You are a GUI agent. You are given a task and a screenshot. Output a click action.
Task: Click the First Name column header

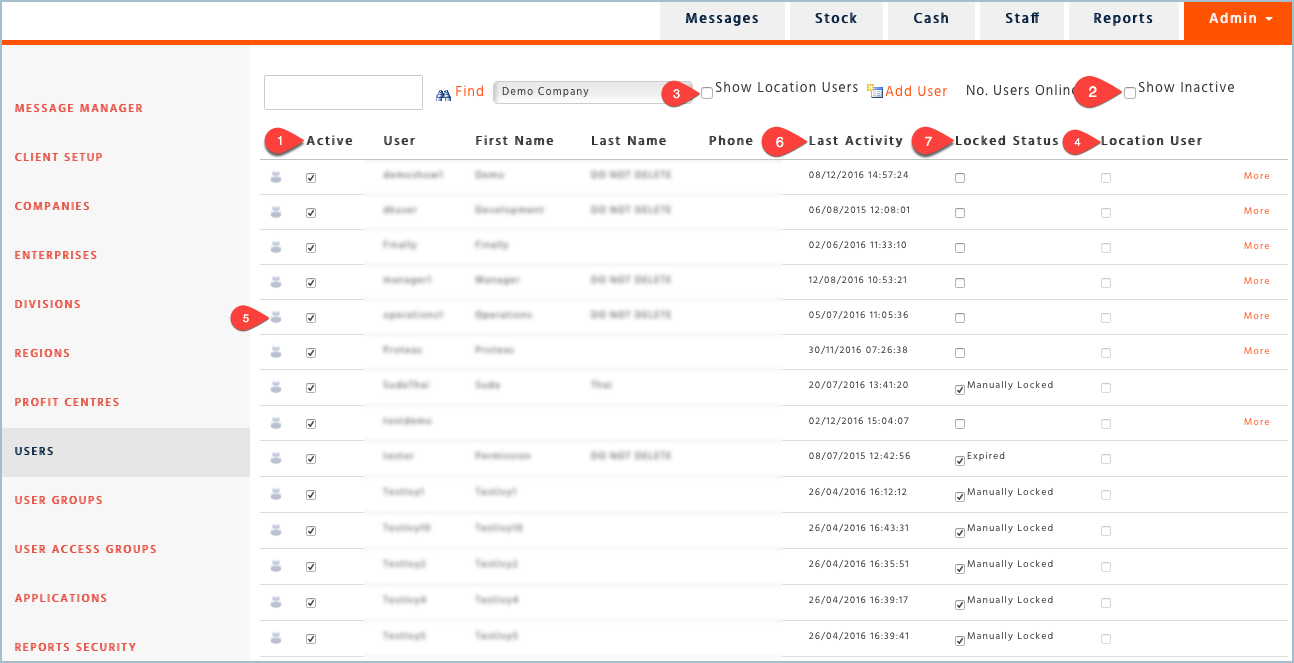click(514, 141)
